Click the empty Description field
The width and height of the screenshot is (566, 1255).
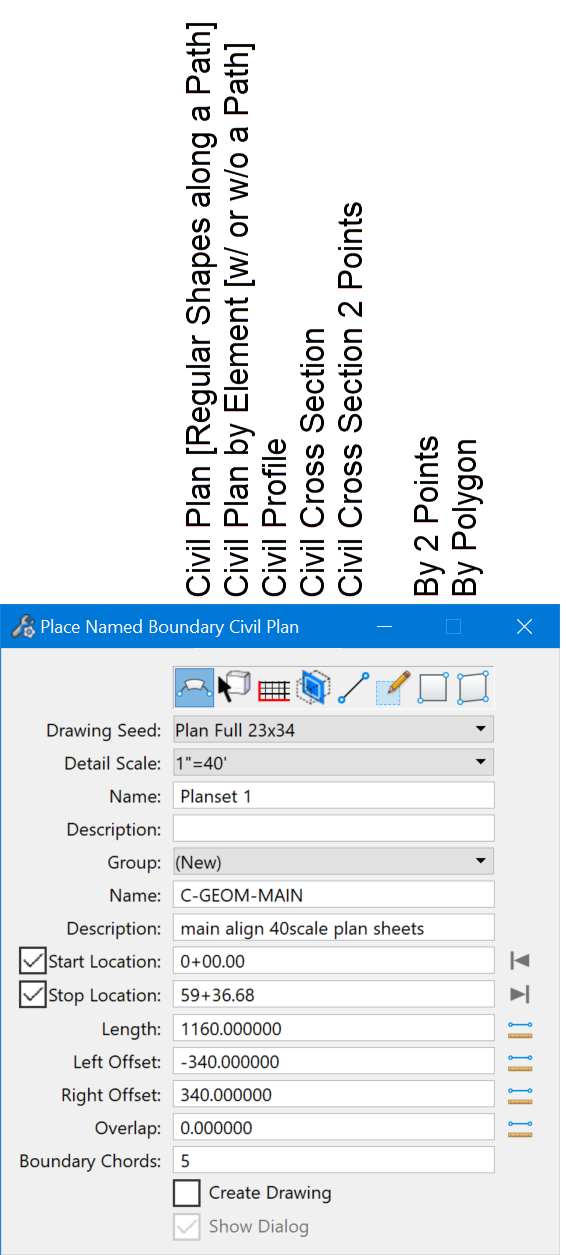coord(334,829)
